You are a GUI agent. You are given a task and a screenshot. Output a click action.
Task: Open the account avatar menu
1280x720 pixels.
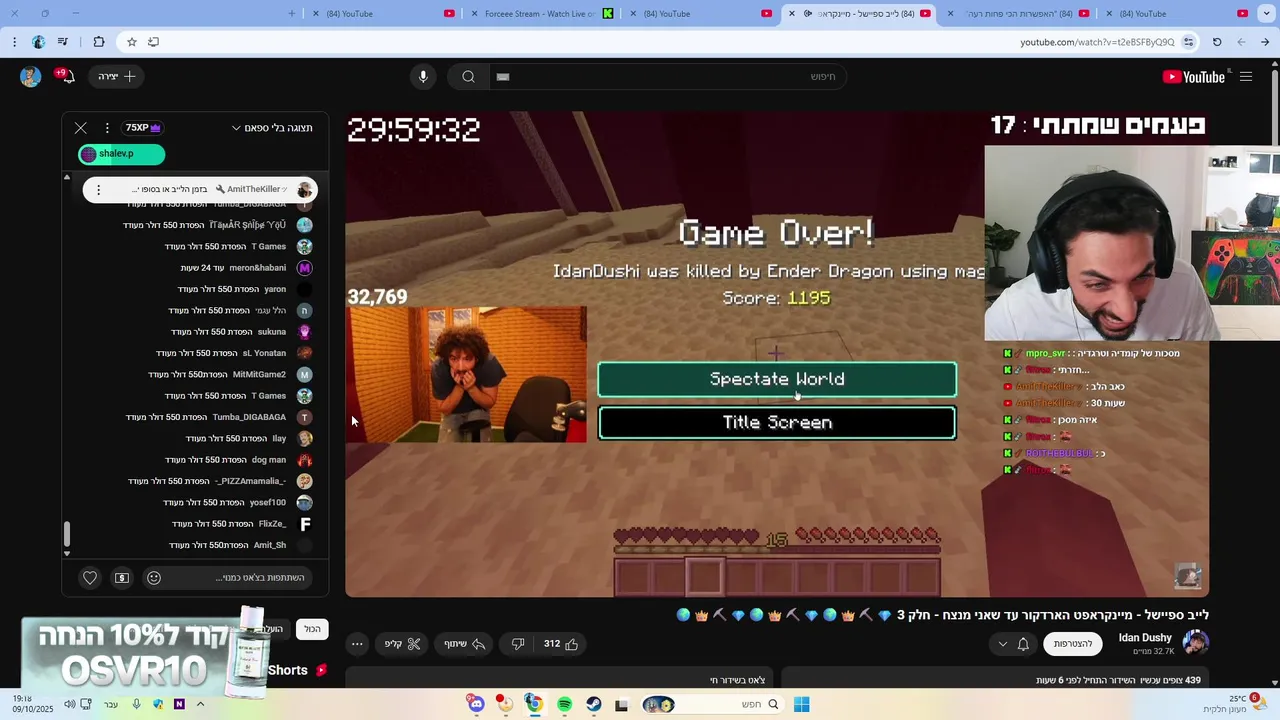coord(30,77)
